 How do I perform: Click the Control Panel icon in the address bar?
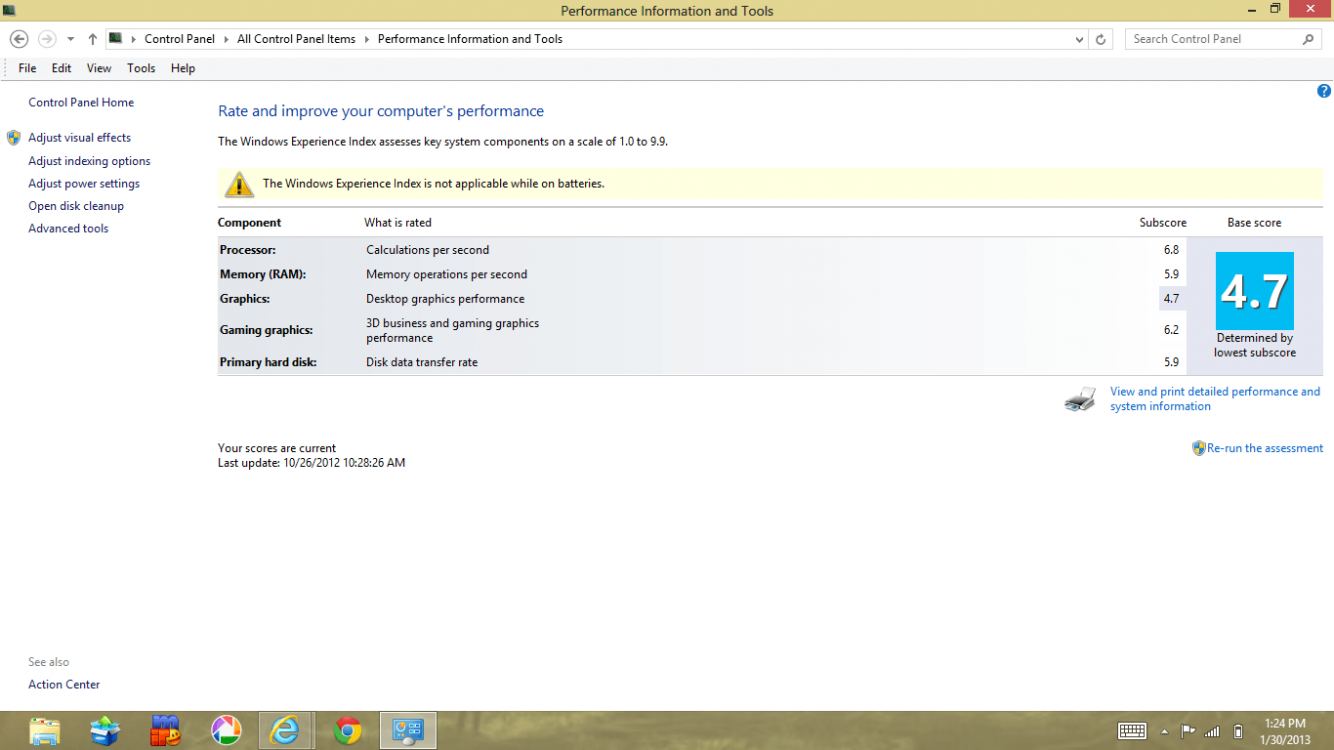click(116, 38)
